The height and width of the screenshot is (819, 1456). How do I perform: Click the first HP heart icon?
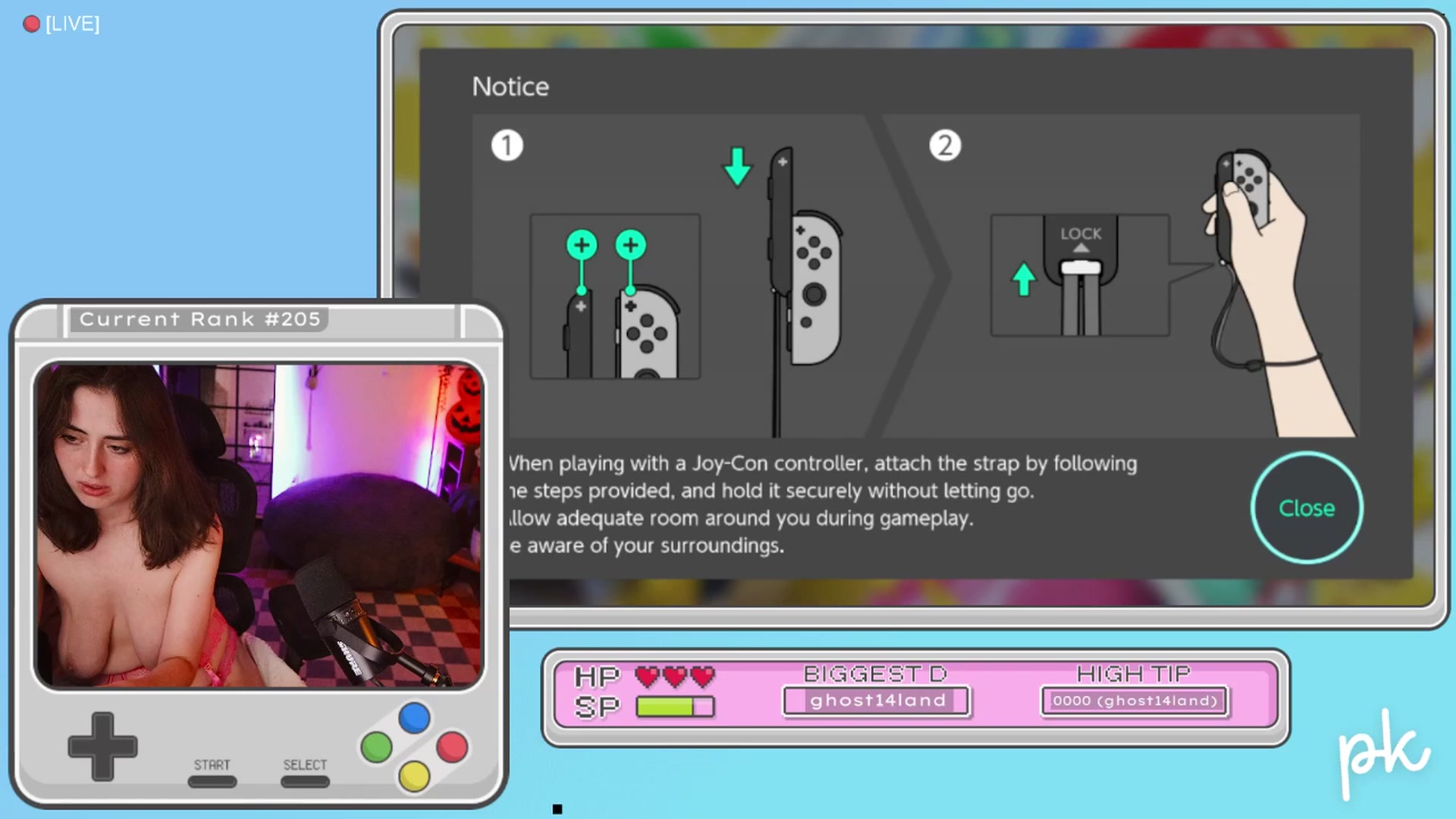[647, 676]
